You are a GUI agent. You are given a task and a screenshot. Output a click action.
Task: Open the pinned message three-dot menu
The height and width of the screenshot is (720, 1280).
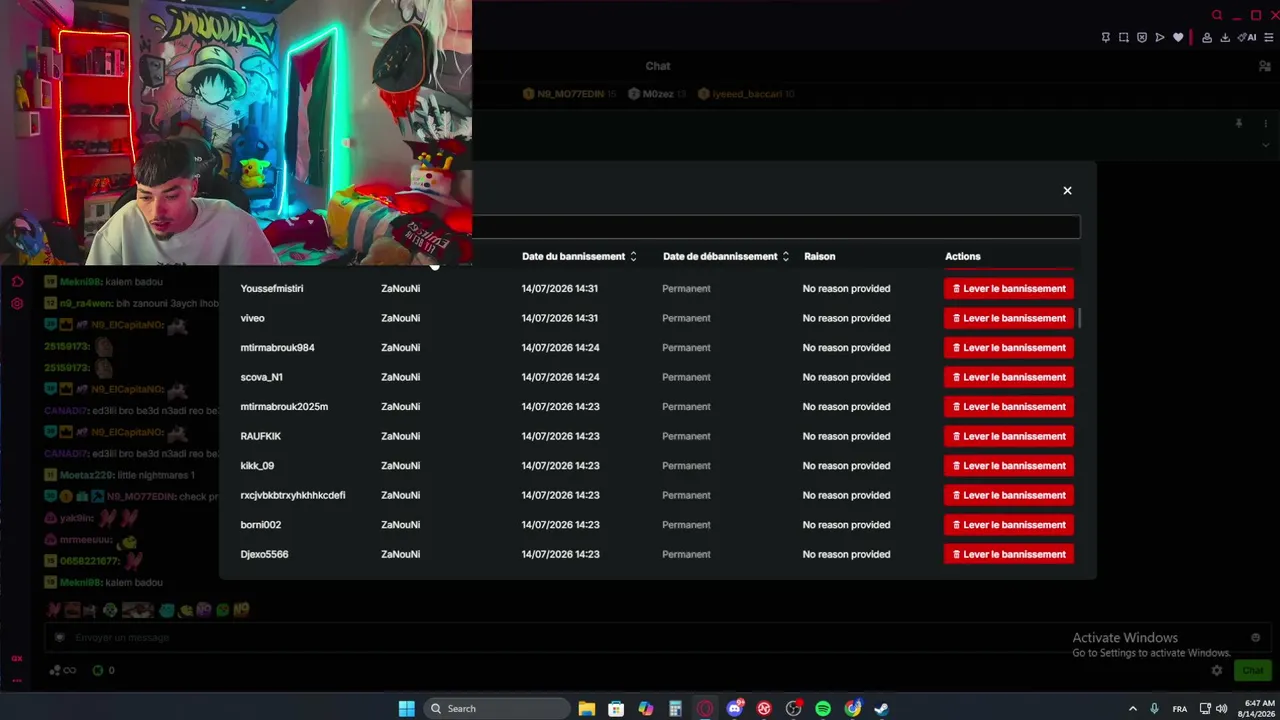tap(1265, 124)
